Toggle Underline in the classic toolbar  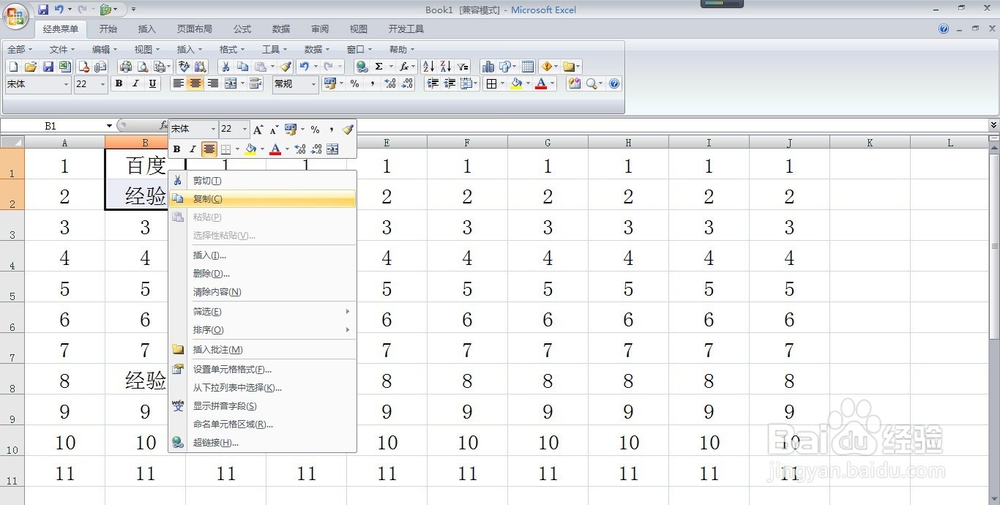click(152, 84)
